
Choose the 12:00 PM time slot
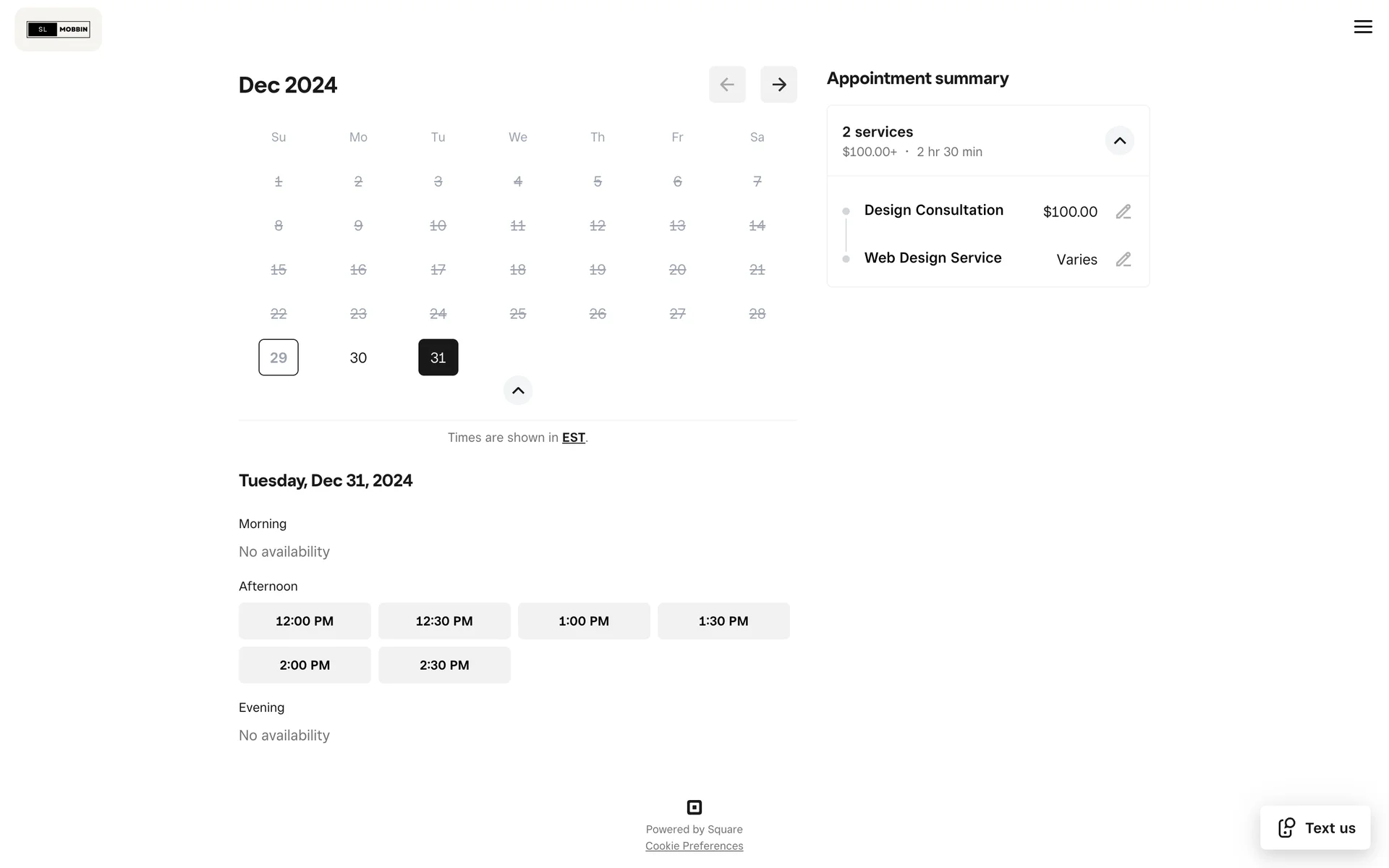point(305,621)
